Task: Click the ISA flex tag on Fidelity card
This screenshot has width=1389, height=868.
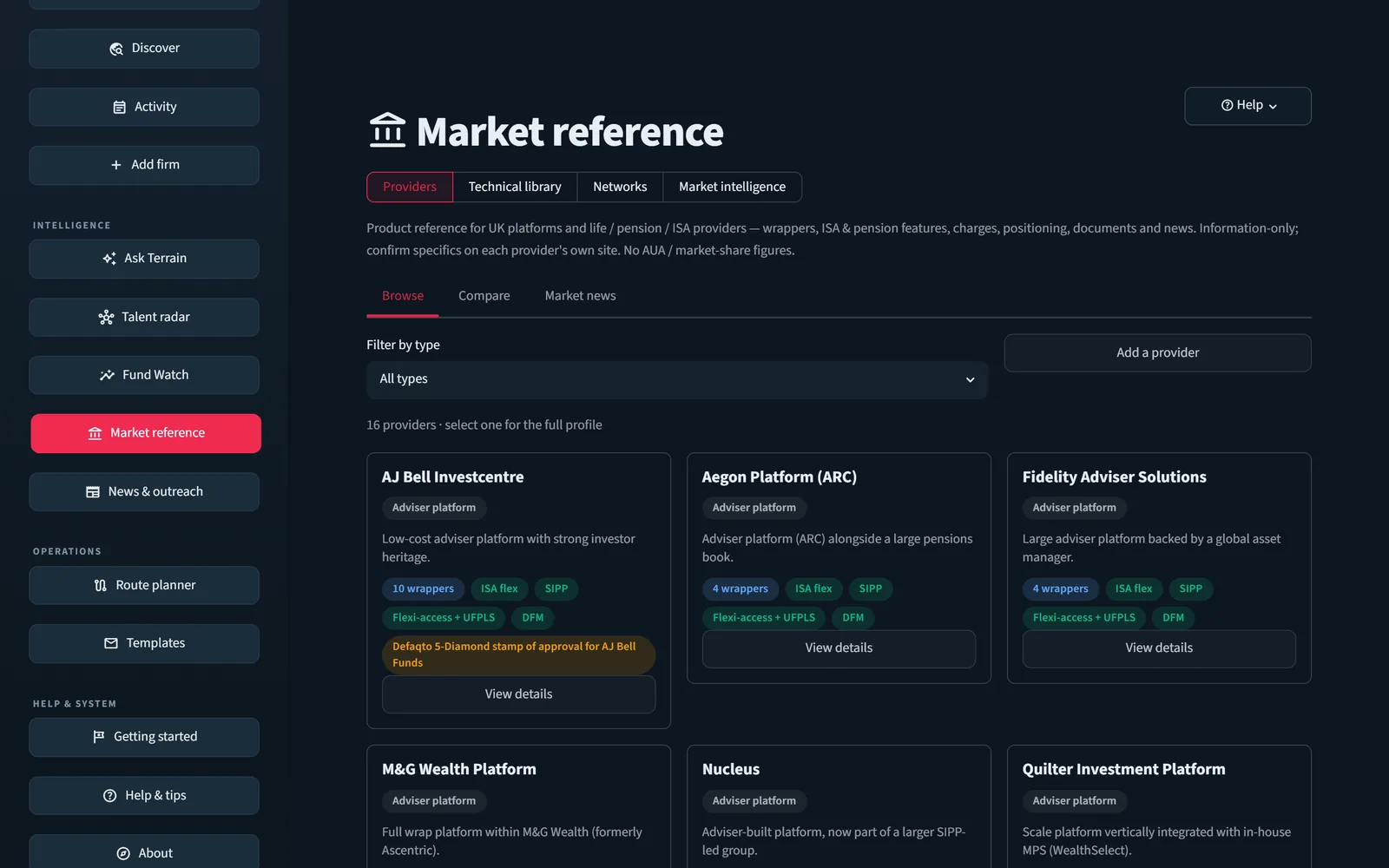Action: tap(1134, 589)
